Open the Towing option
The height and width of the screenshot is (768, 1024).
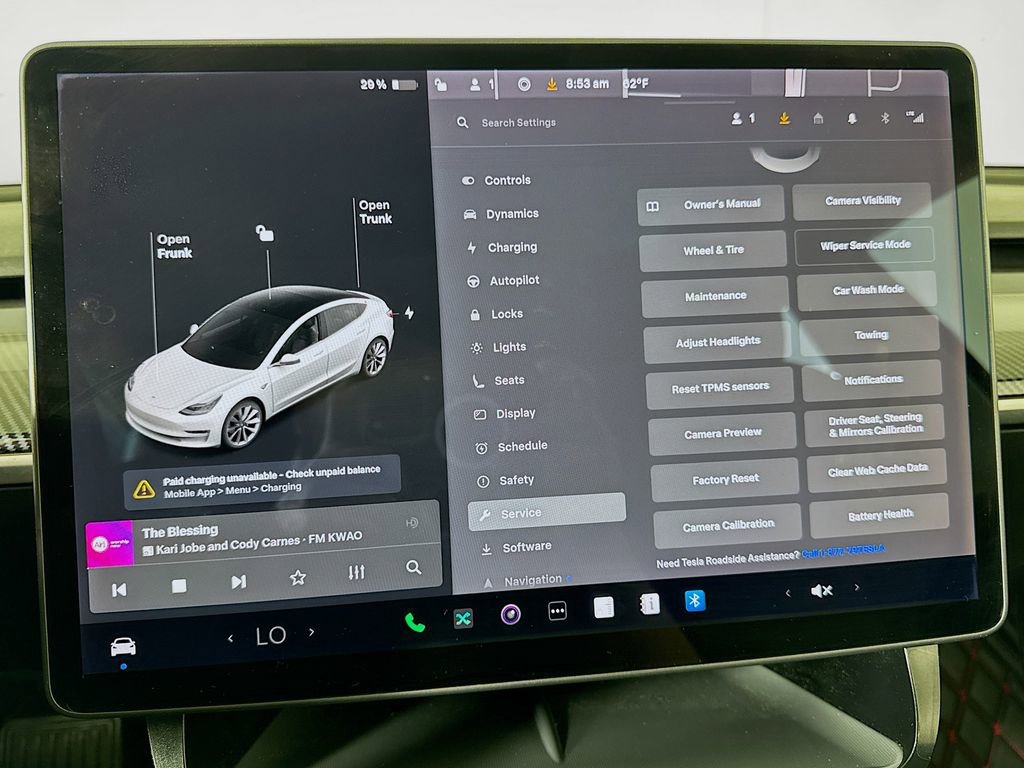point(870,335)
